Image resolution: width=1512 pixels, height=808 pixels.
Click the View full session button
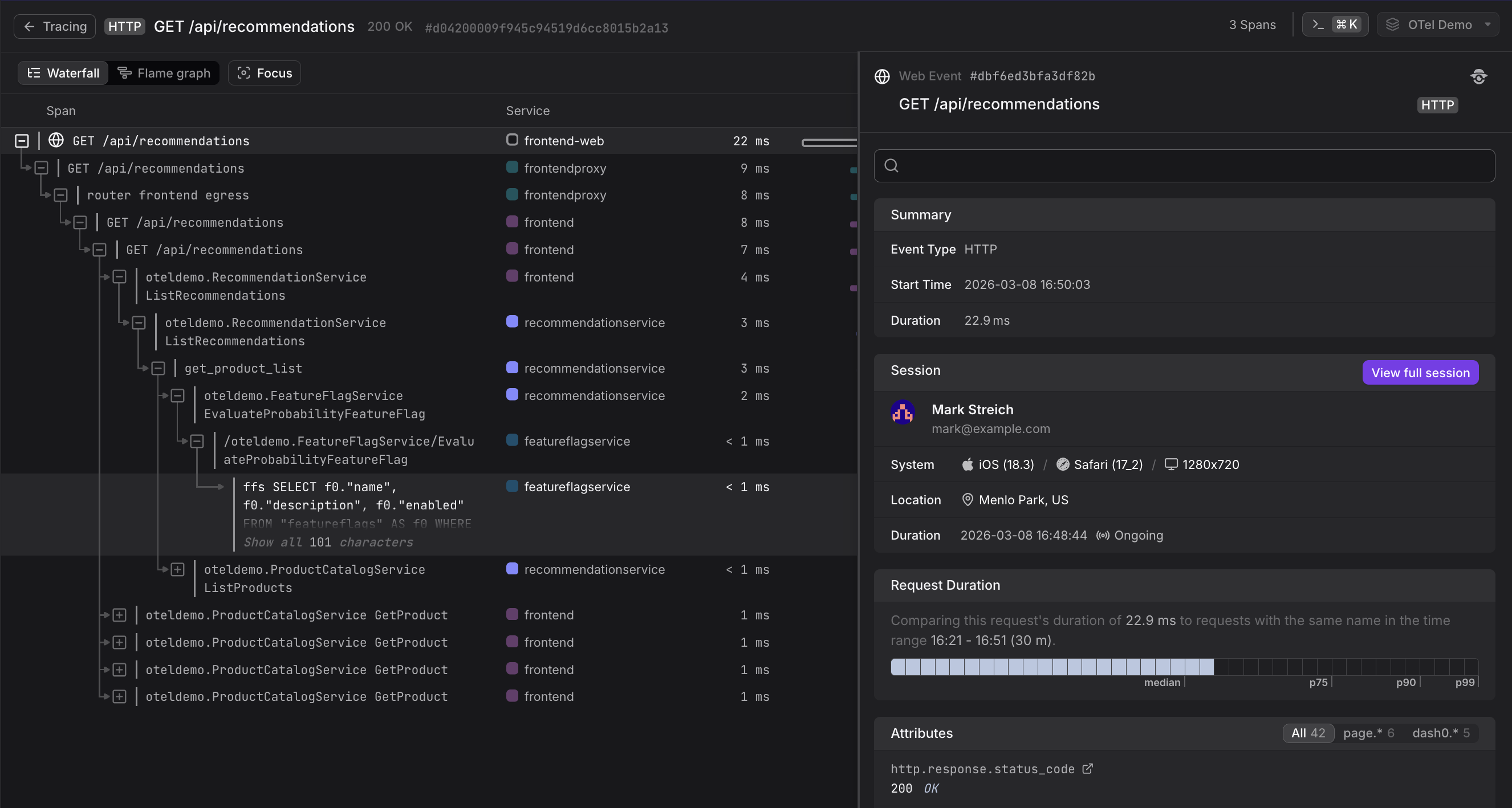click(x=1420, y=373)
